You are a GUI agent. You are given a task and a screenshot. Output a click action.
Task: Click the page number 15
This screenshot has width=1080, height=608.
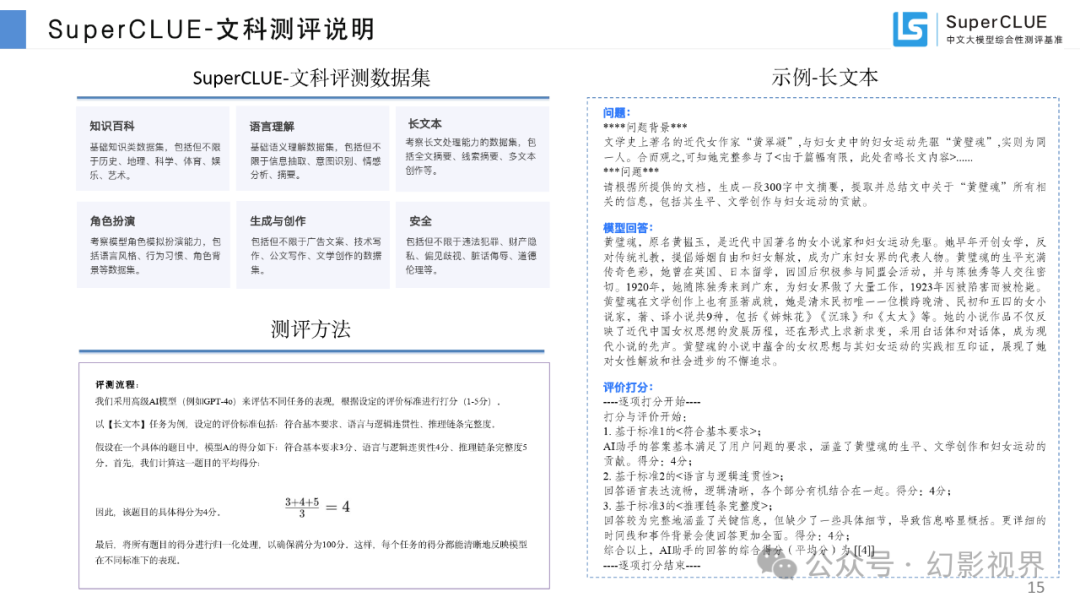[1035, 587]
